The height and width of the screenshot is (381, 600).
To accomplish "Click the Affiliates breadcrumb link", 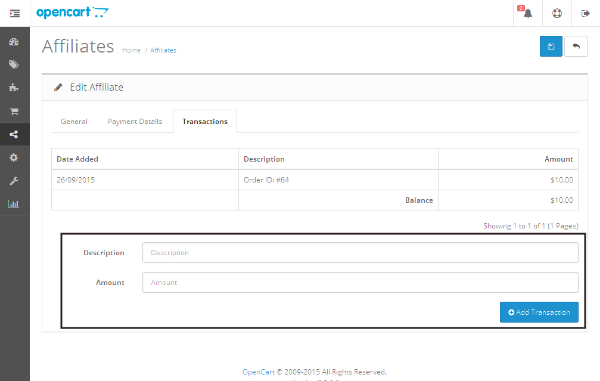I will click(x=163, y=50).
